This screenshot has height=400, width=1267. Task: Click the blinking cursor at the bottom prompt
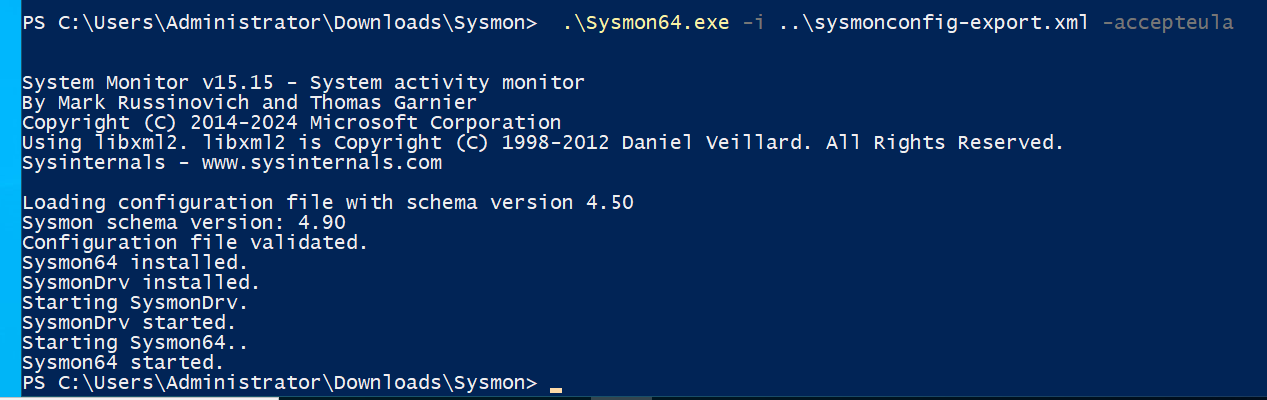tap(556, 386)
